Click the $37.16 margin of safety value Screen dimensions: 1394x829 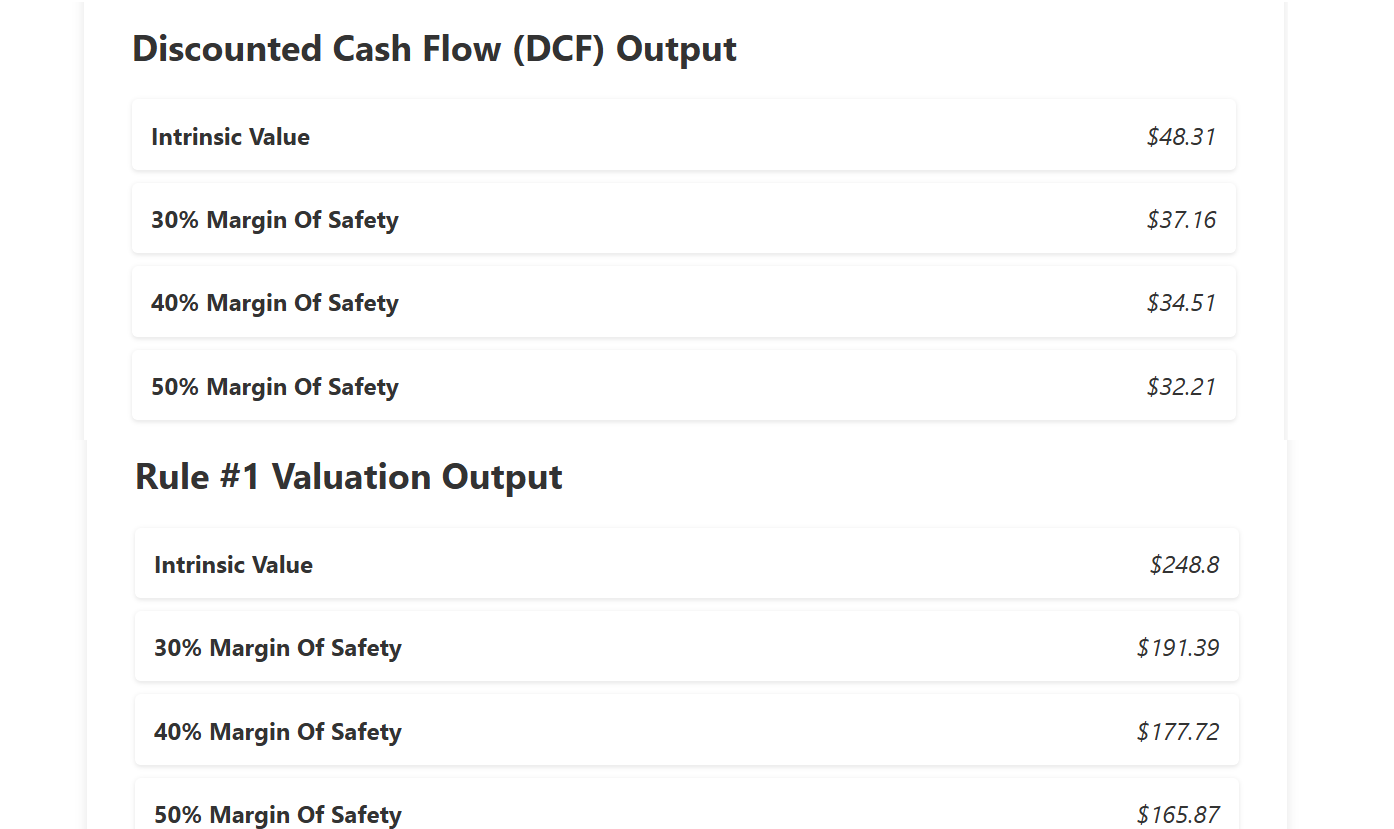click(x=1181, y=220)
